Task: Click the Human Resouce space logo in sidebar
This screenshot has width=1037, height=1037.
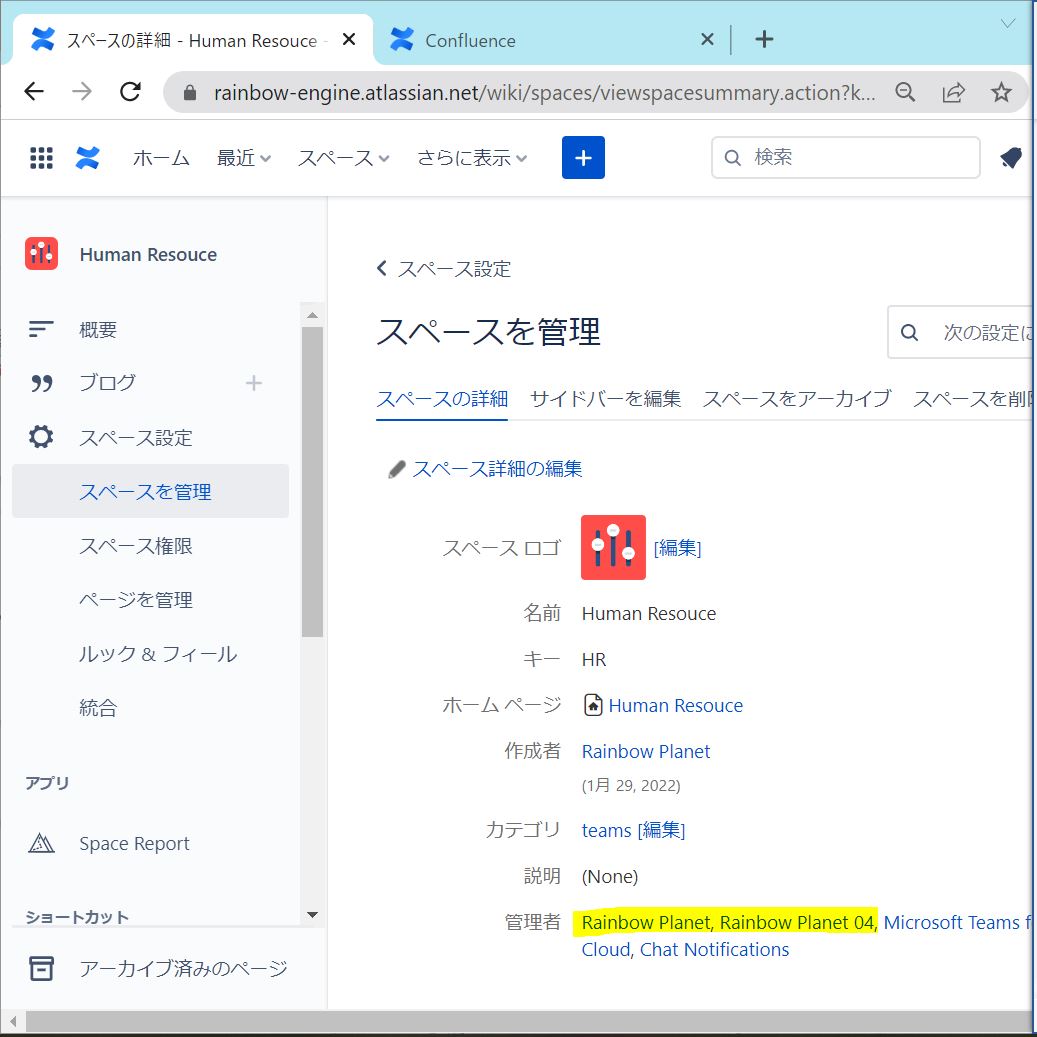Action: pyautogui.click(x=42, y=254)
